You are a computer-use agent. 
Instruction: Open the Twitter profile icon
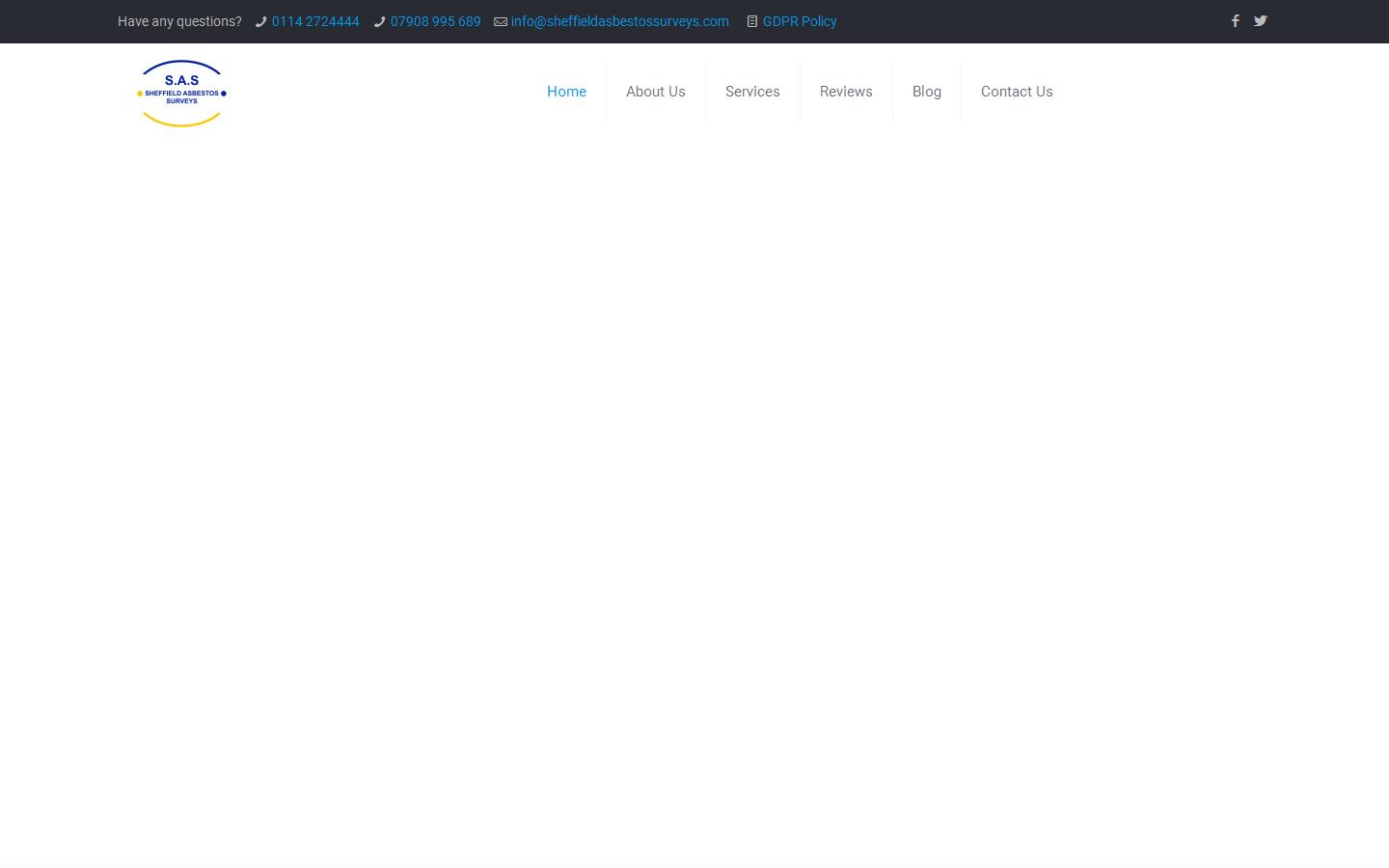(x=1260, y=21)
